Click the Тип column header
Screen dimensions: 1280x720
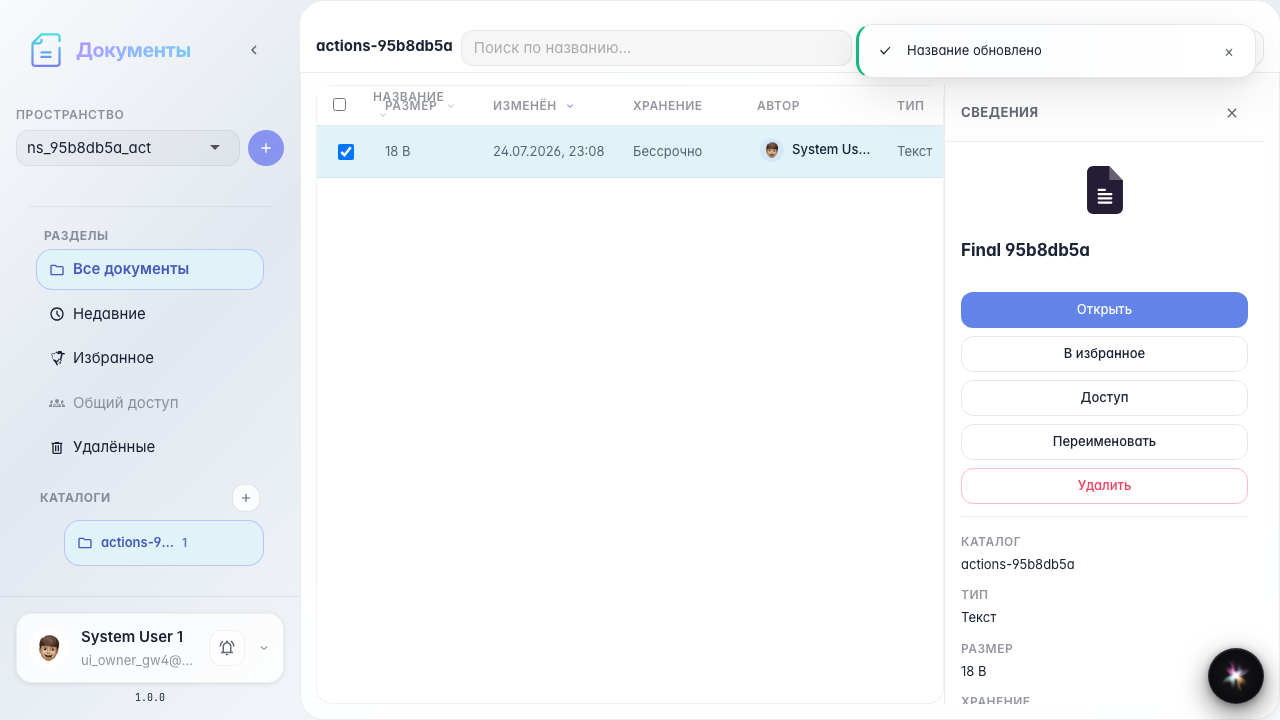[910, 106]
